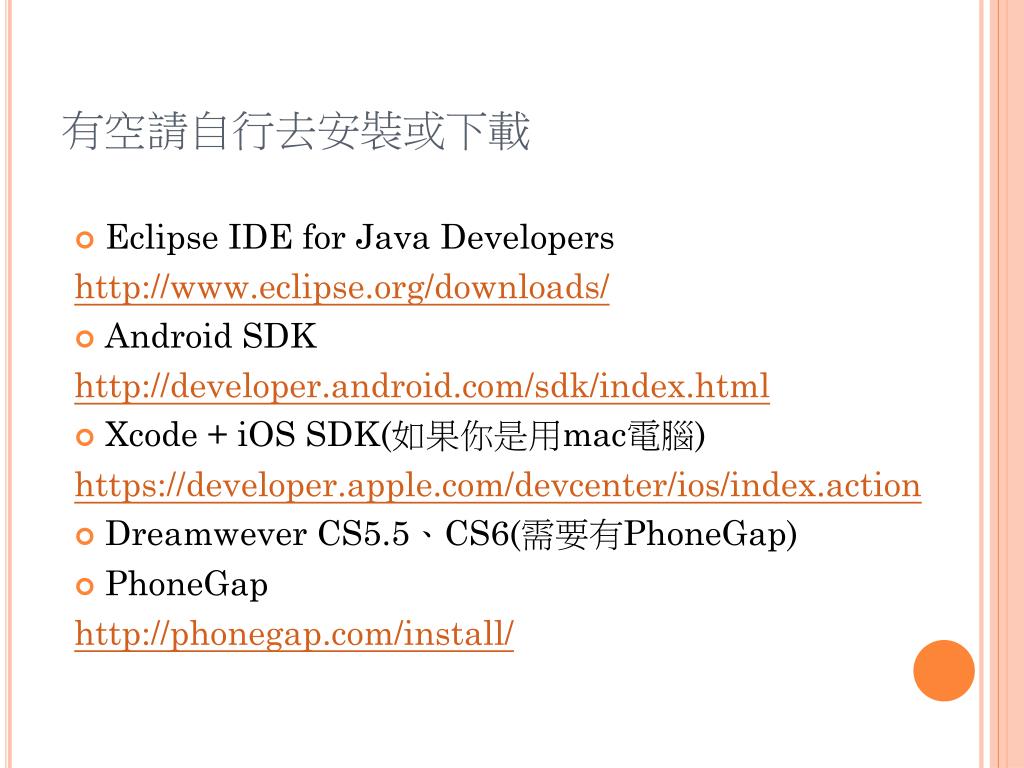Click the Dreamwever CS5.5、CS6 bullet text
The image size is (1024, 768).
[x=451, y=535]
